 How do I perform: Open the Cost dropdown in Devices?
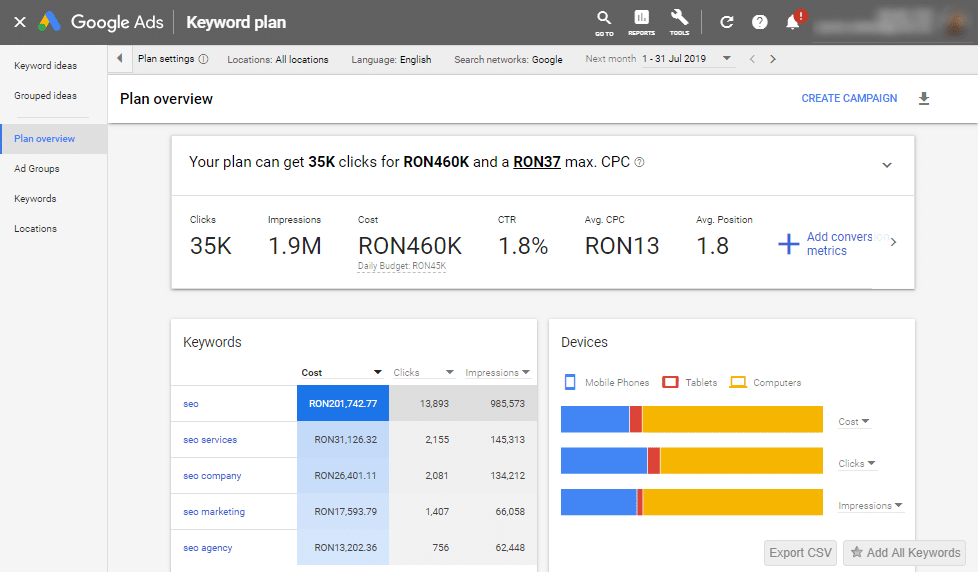854,422
